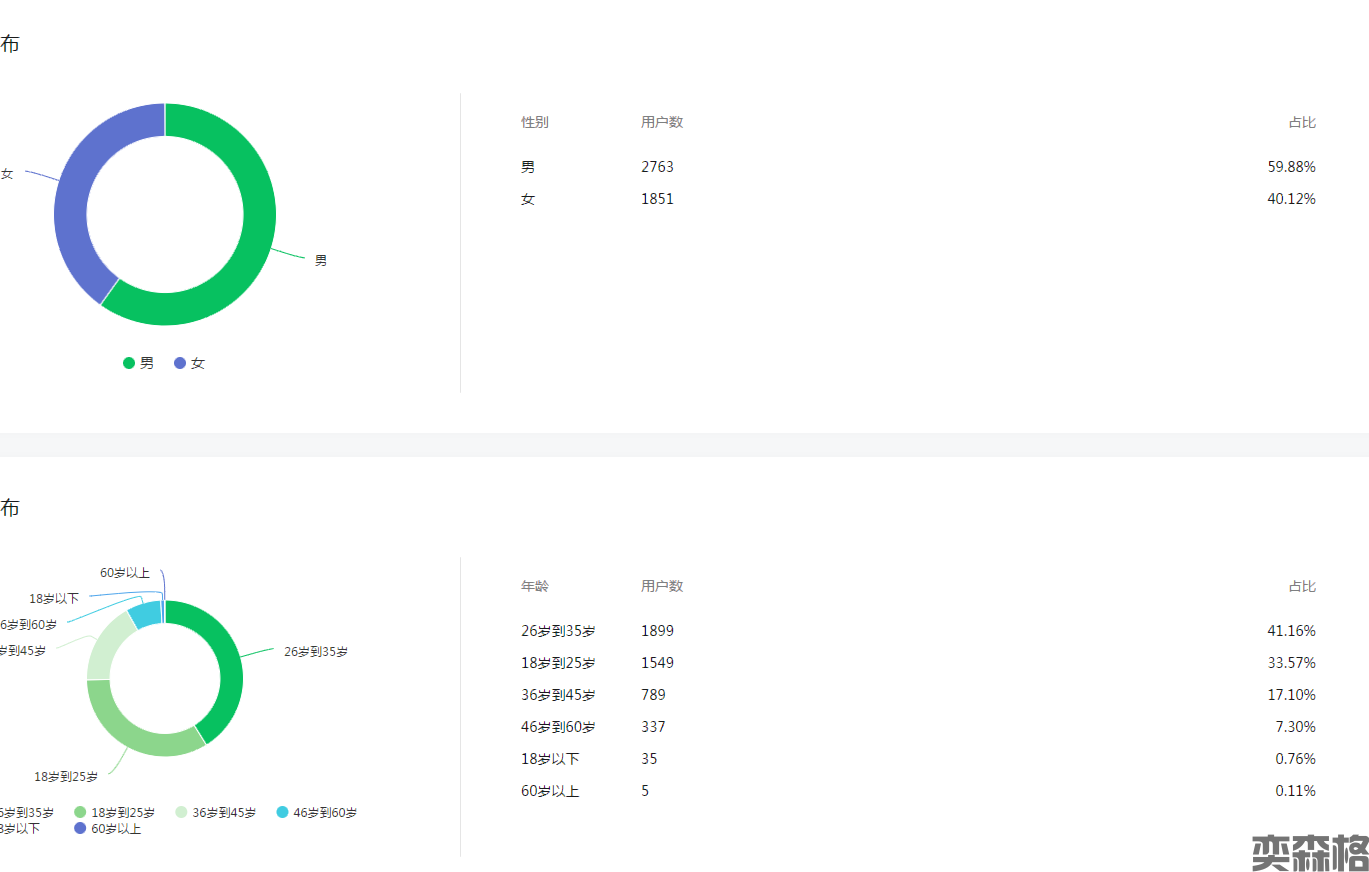Hide the 36岁到45岁 series via legend
This screenshot has width=1369, height=872.
click(215, 812)
